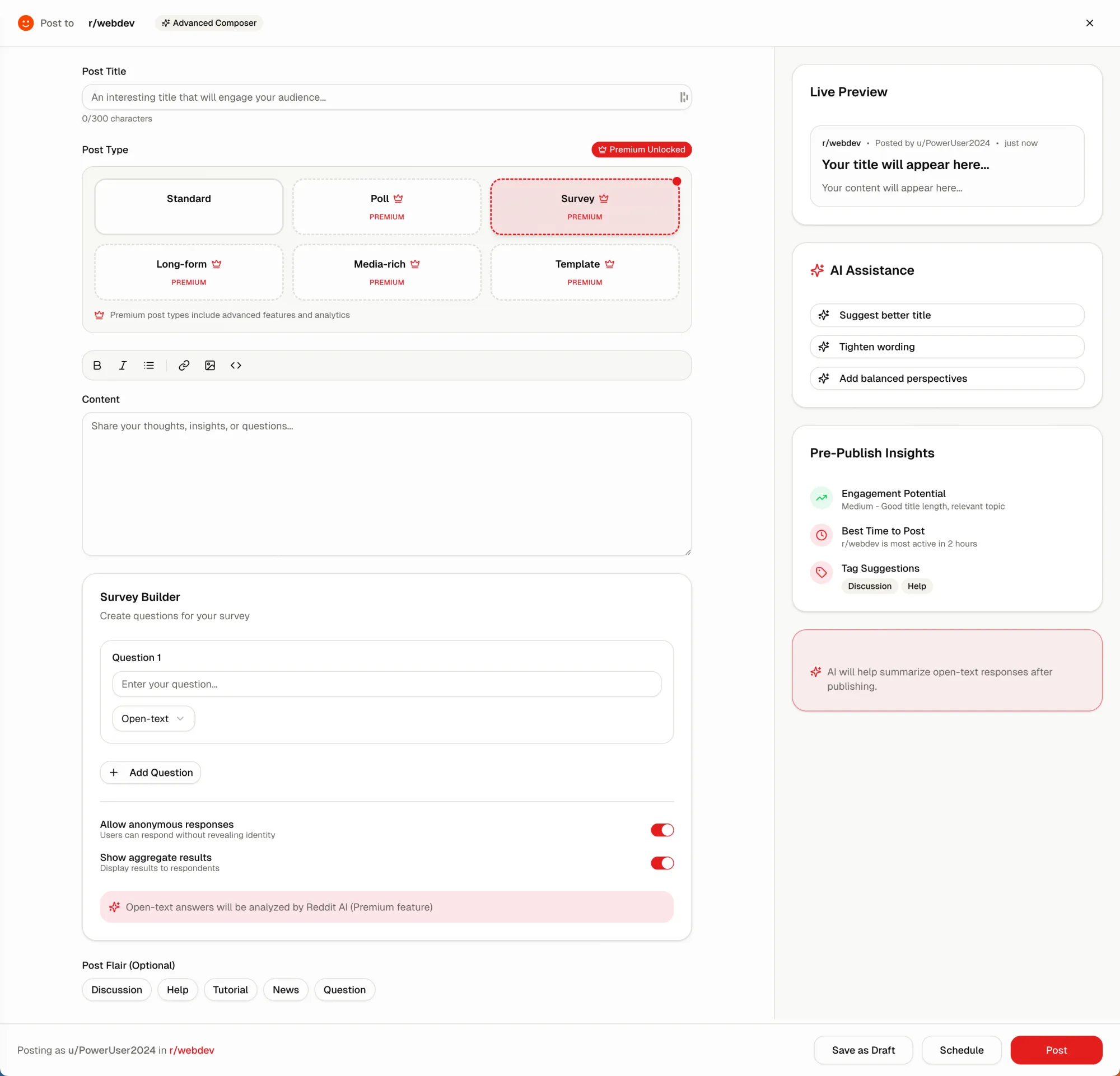Click the Add Question button
Image resolution: width=1120 pixels, height=1076 pixels.
(150, 772)
